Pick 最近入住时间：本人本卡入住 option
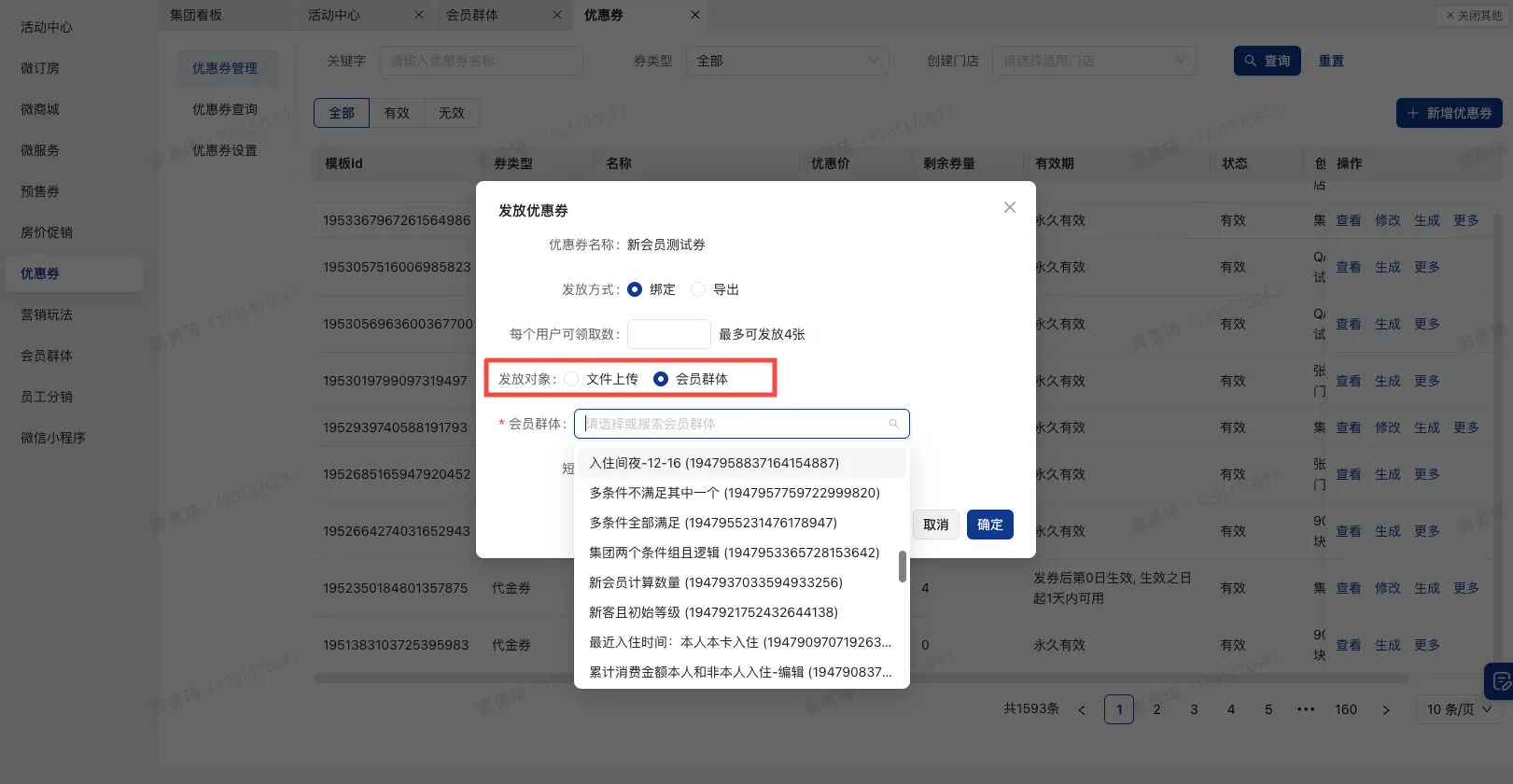Image resolution: width=1513 pixels, height=784 pixels. click(741, 642)
